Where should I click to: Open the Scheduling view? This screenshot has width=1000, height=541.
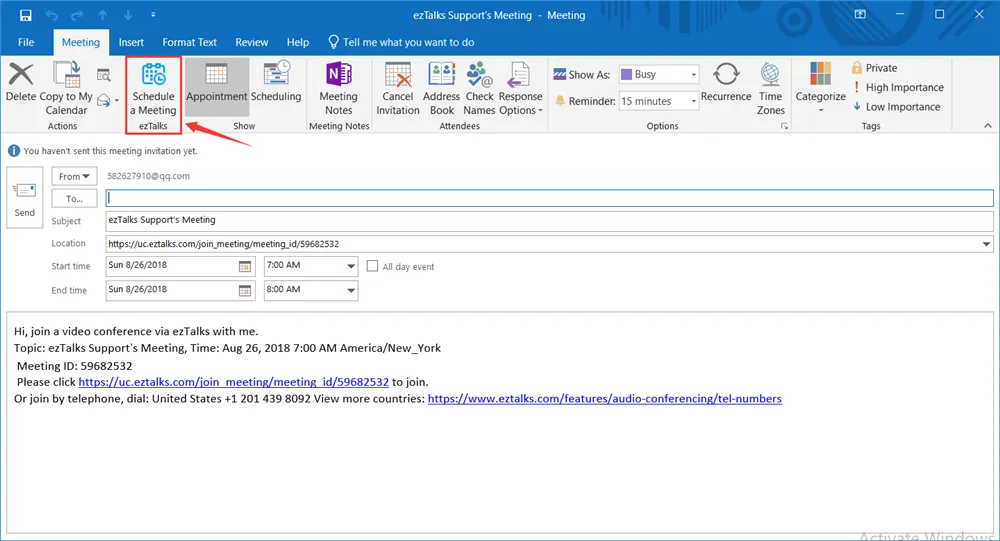click(x=276, y=83)
